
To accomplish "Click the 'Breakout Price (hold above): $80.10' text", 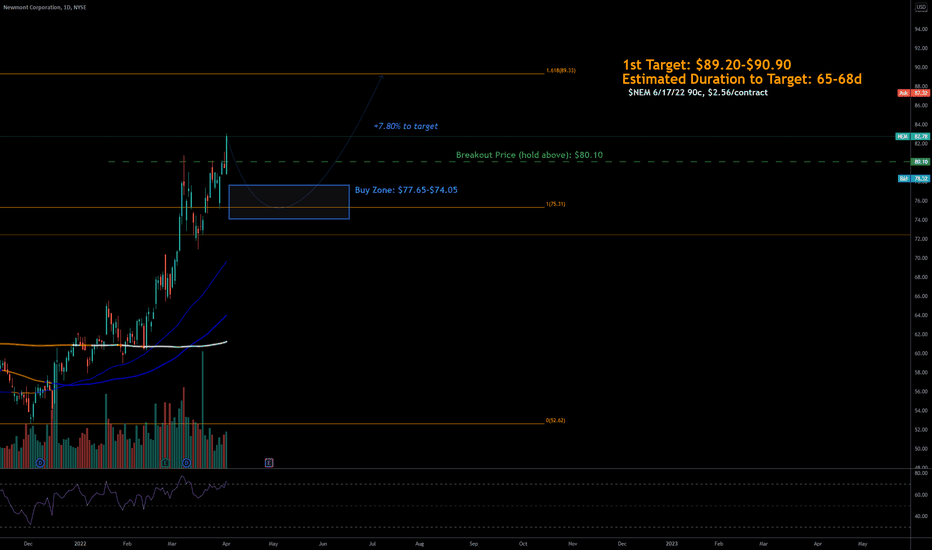I will coord(529,155).
